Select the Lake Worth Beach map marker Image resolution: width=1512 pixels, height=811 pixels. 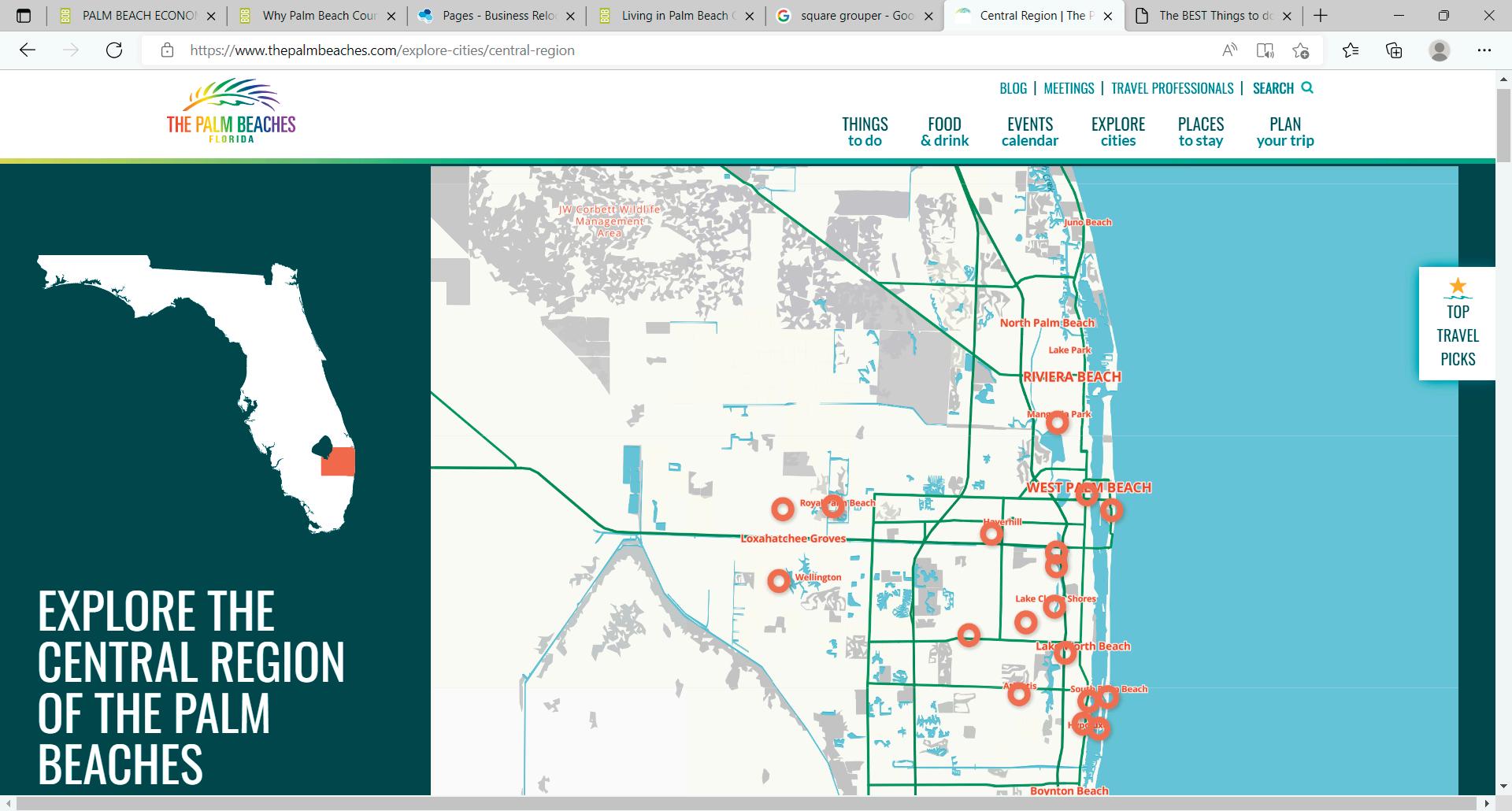[1065, 653]
